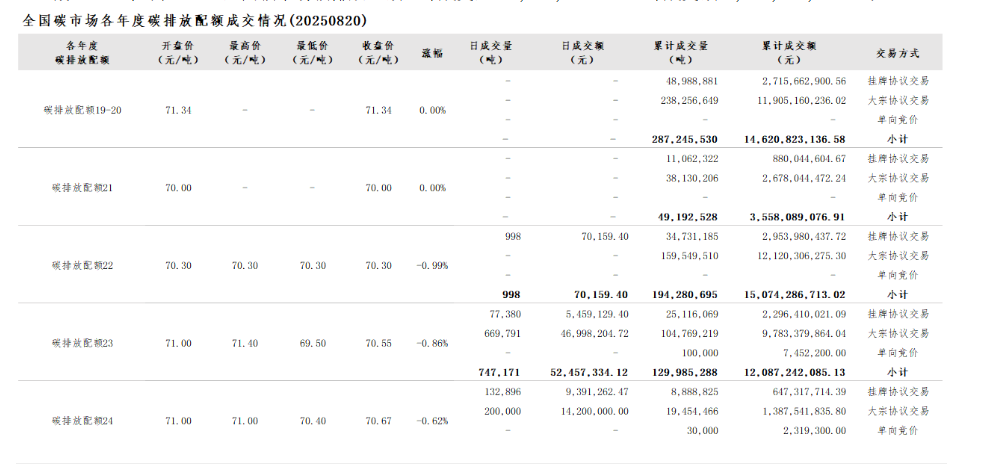This screenshot has height=471, width=985.
Task: Click the 69.50 lowest price cell
Action: pyautogui.click(x=312, y=343)
